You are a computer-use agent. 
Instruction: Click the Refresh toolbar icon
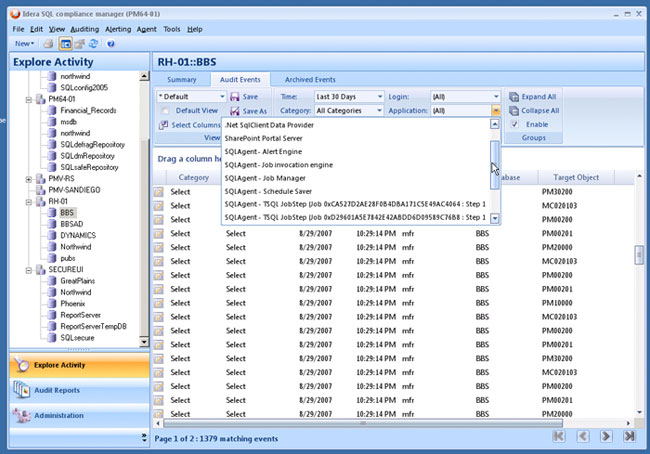click(x=93, y=44)
